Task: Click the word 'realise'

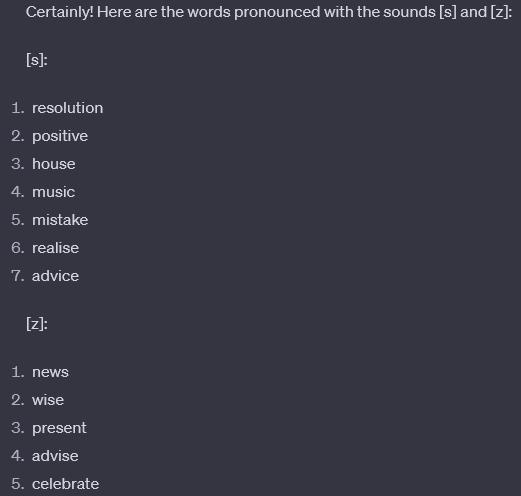Action: pyautogui.click(x=55, y=248)
